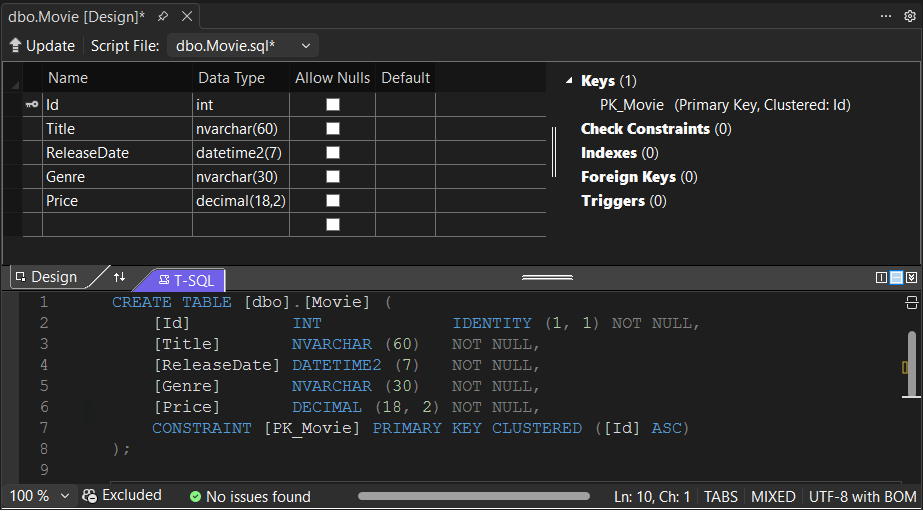The image size is (923, 510).
Task: Select PK_Movie primary key entry
Action: click(725, 105)
